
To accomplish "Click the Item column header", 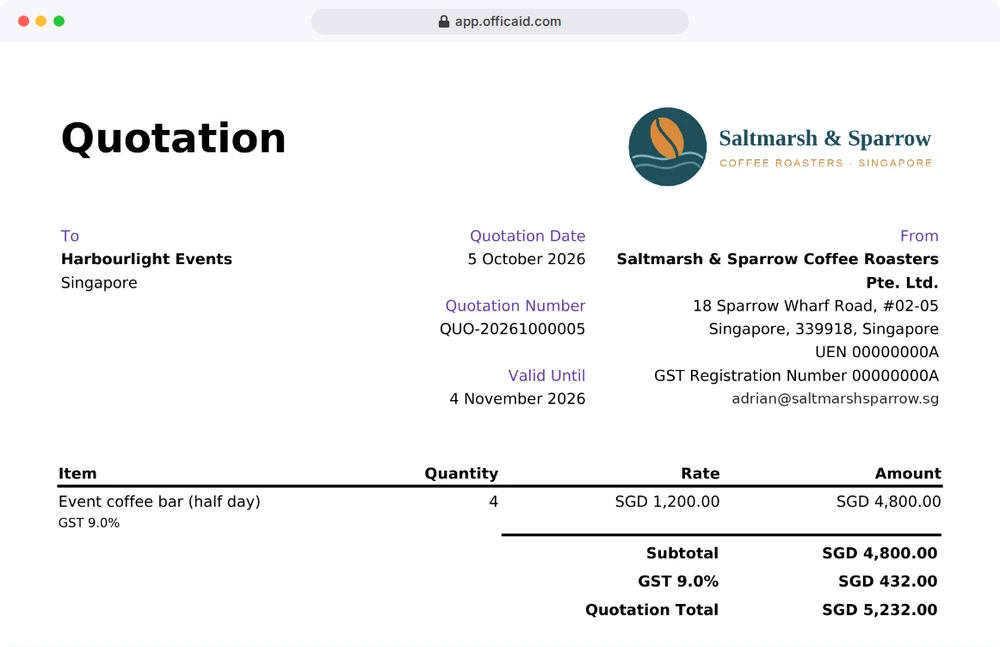I will pos(78,473).
